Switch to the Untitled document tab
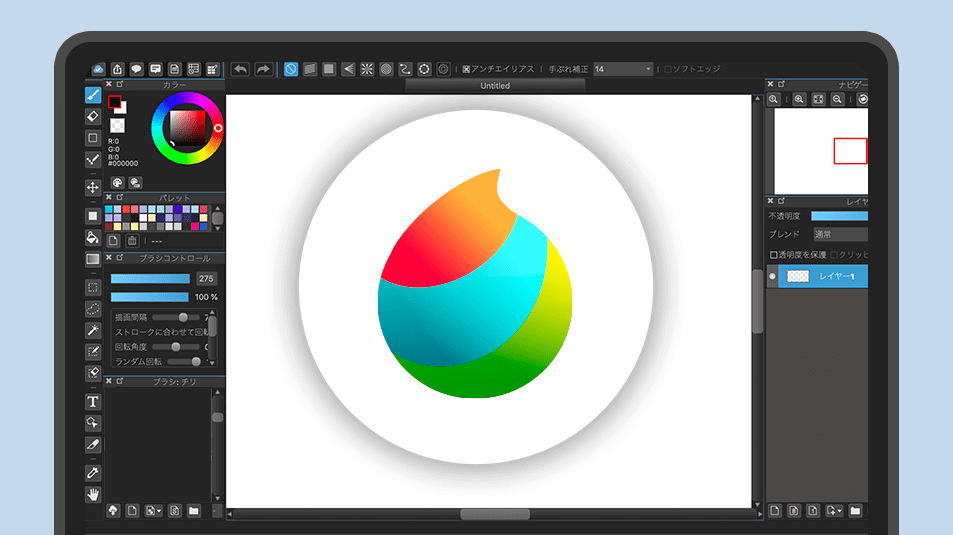This screenshot has height=535, width=953. click(x=495, y=86)
